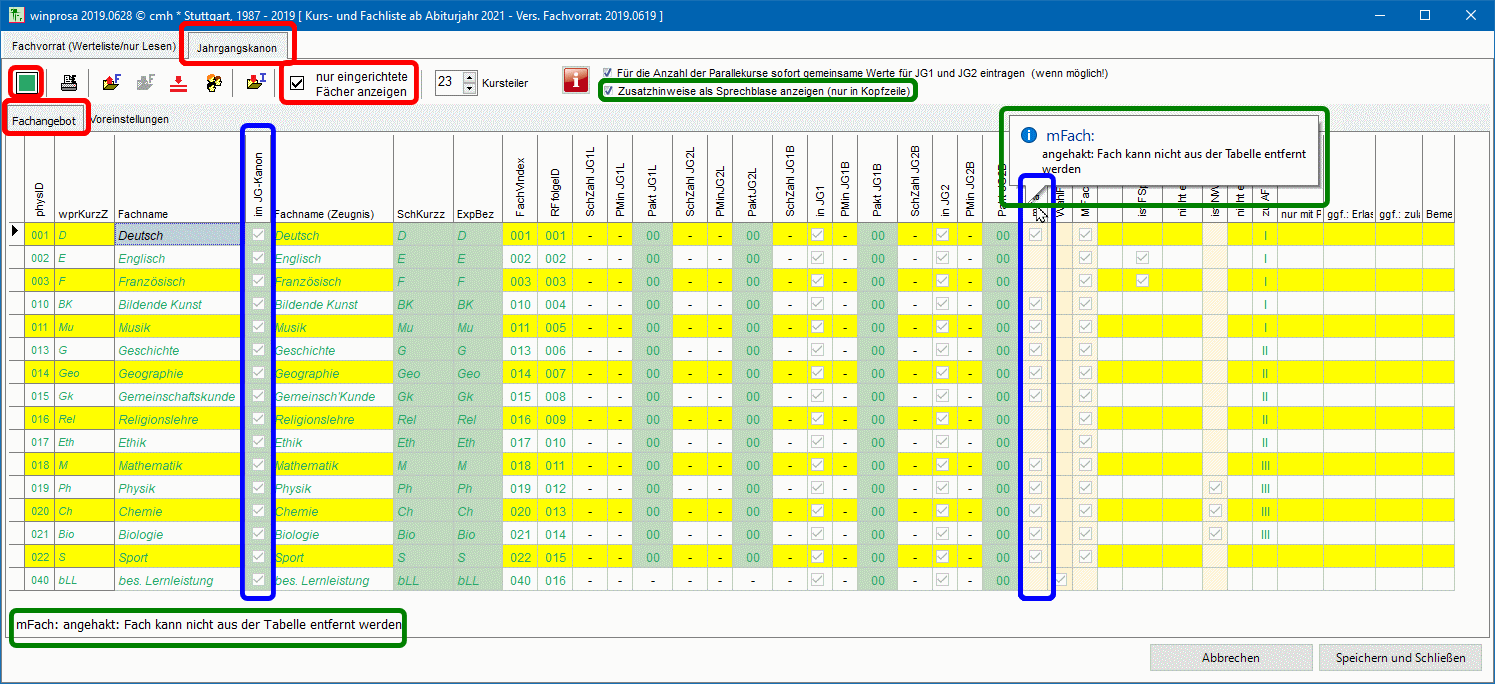Click the Abbrechen button
The image size is (1495, 684).
click(x=1230, y=657)
